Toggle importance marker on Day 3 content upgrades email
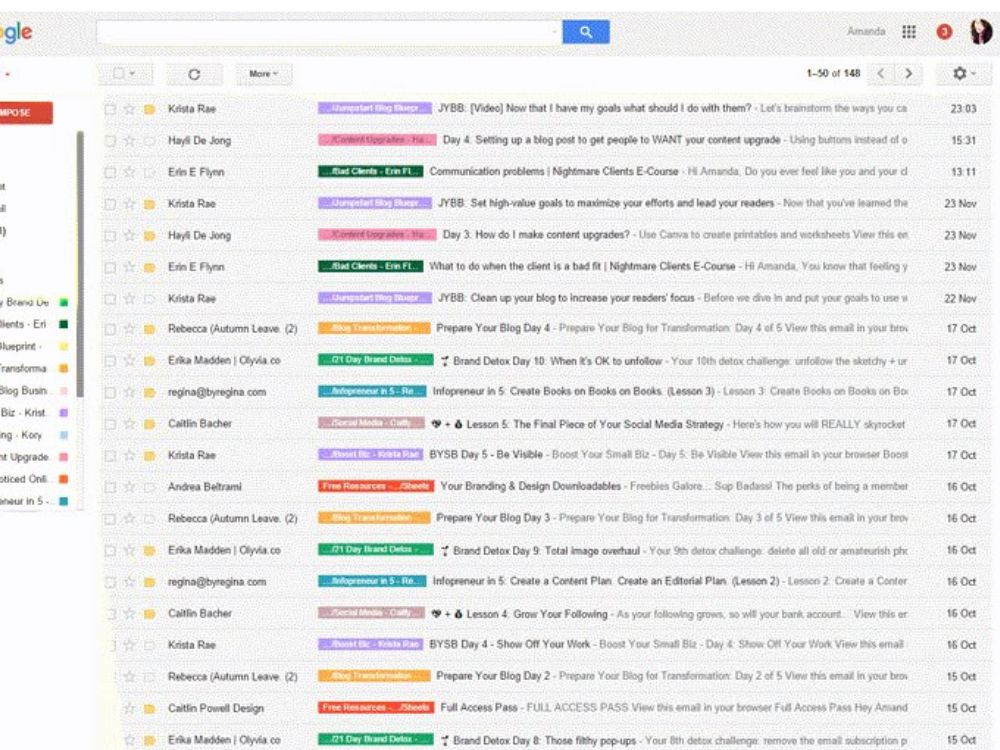The height and width of the screenshot is (750, 1000). [x=150, y=235]
